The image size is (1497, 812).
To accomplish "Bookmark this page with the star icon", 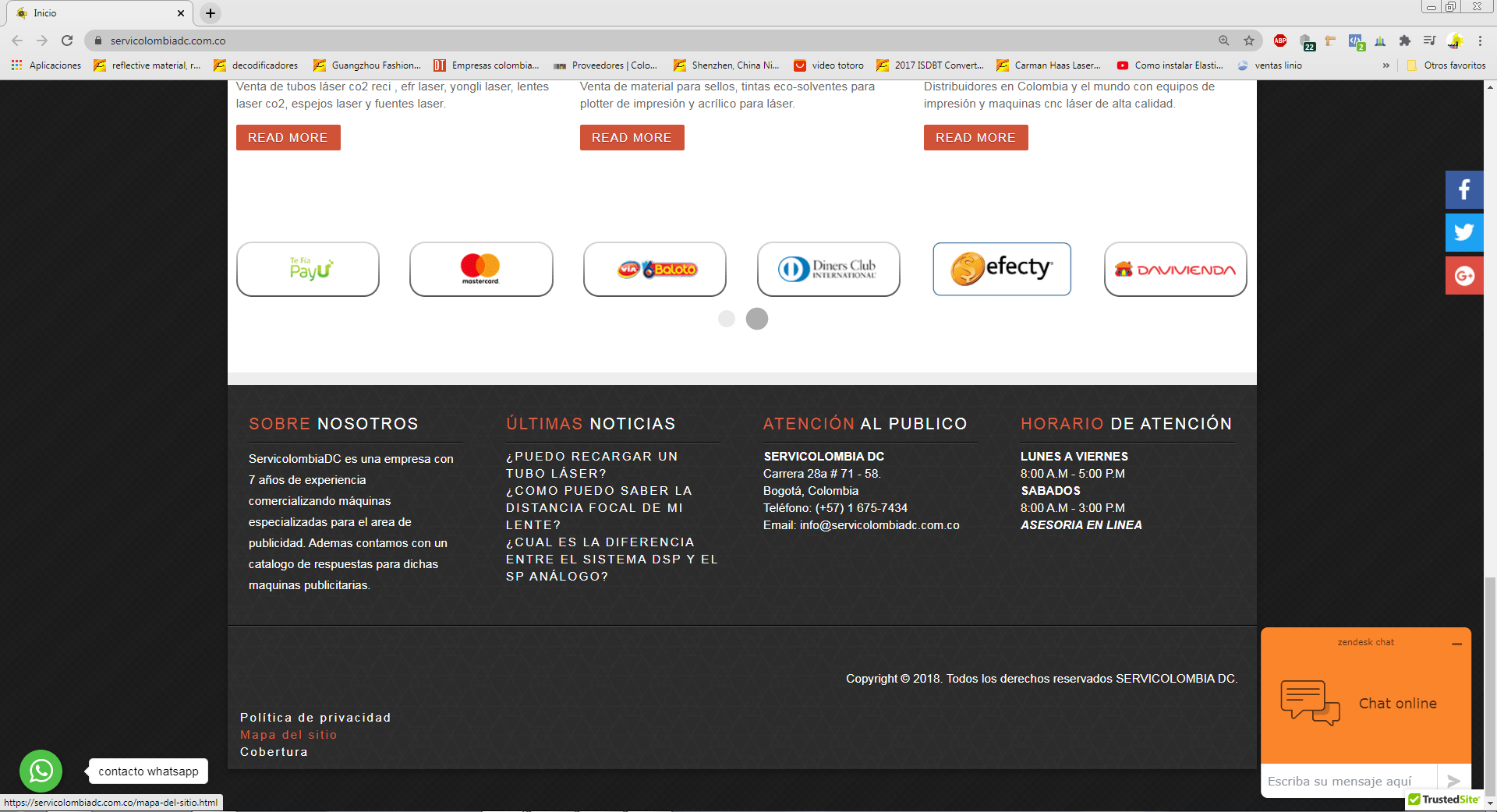I will (x=1249, y=41).
